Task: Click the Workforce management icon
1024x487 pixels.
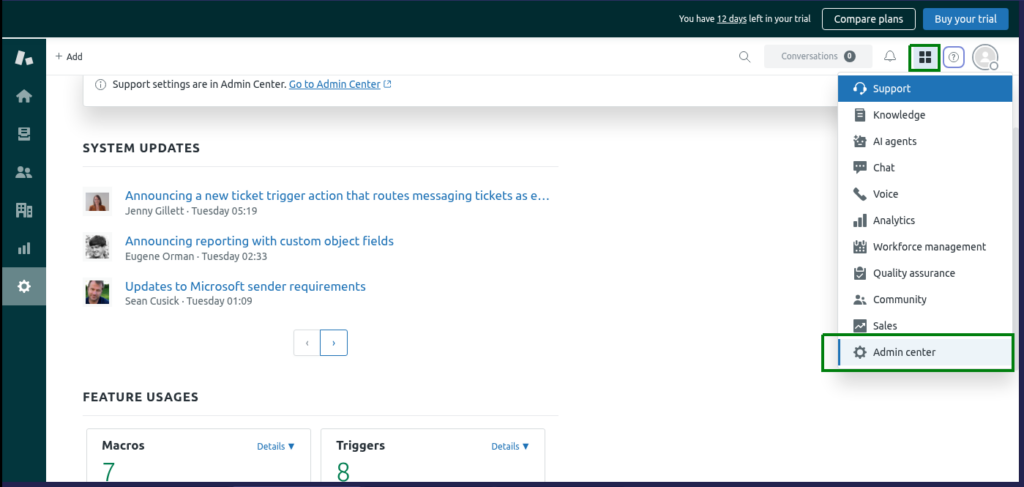Action: (860, 247)
